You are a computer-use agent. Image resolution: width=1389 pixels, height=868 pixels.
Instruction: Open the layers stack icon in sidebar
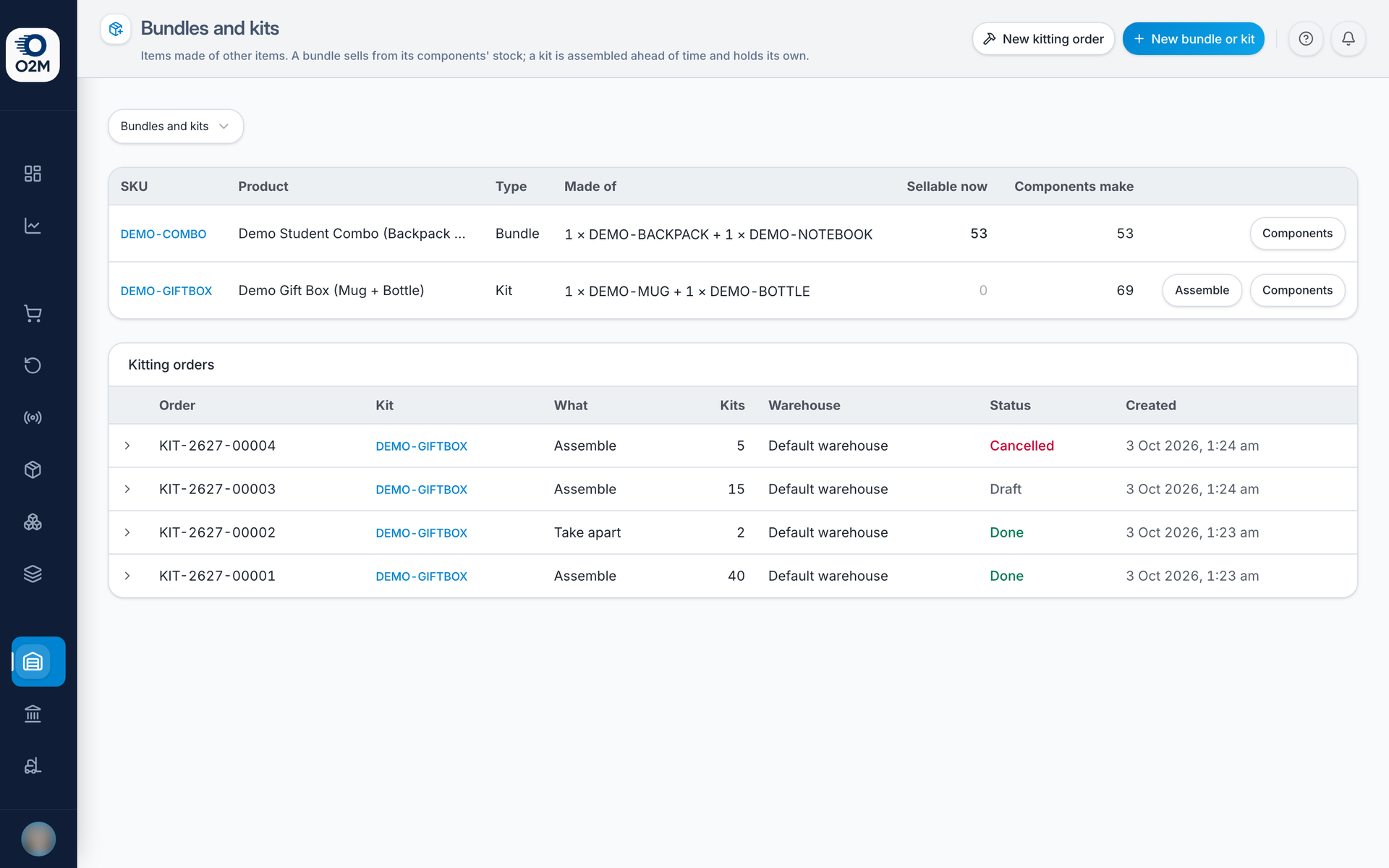[33, 574]
